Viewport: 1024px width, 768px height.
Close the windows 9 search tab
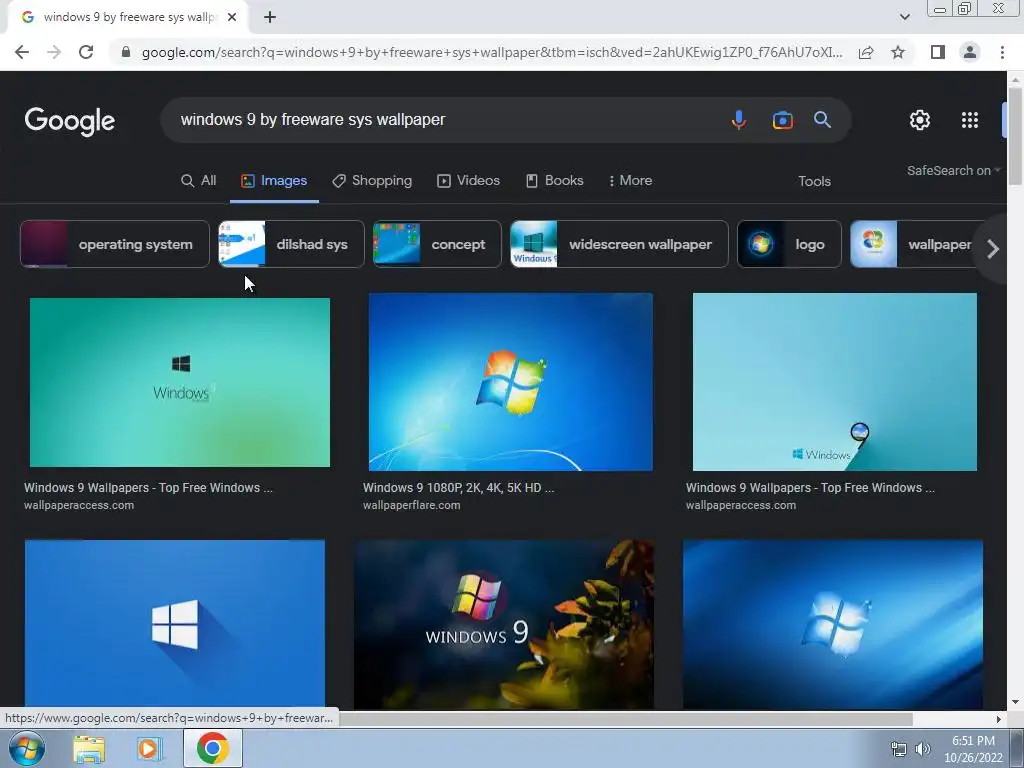click(x=232, y=17)
